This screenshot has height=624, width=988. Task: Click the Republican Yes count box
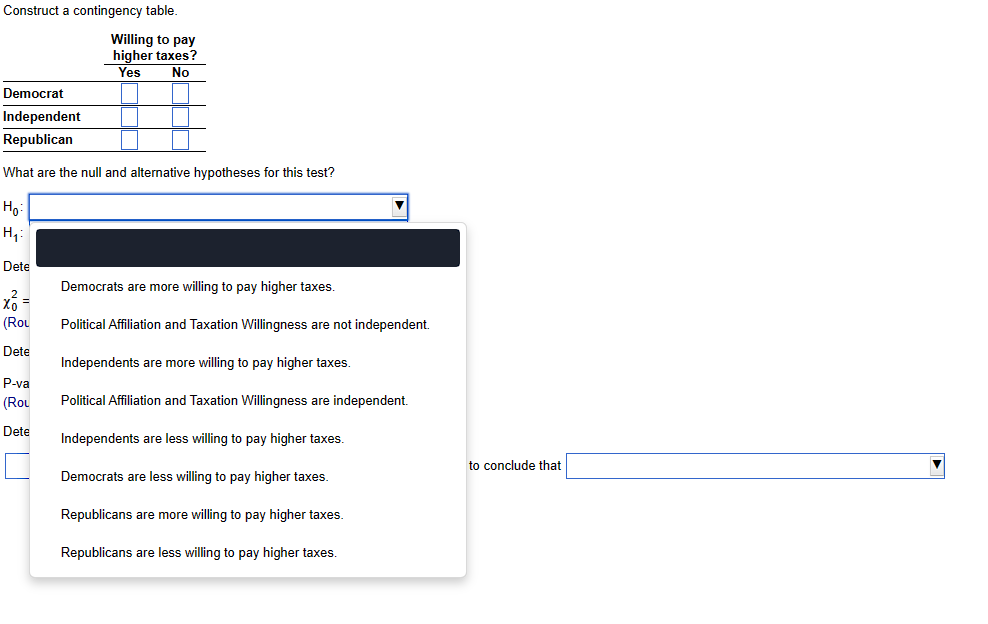pyautogui.click(x=129, y=139)
